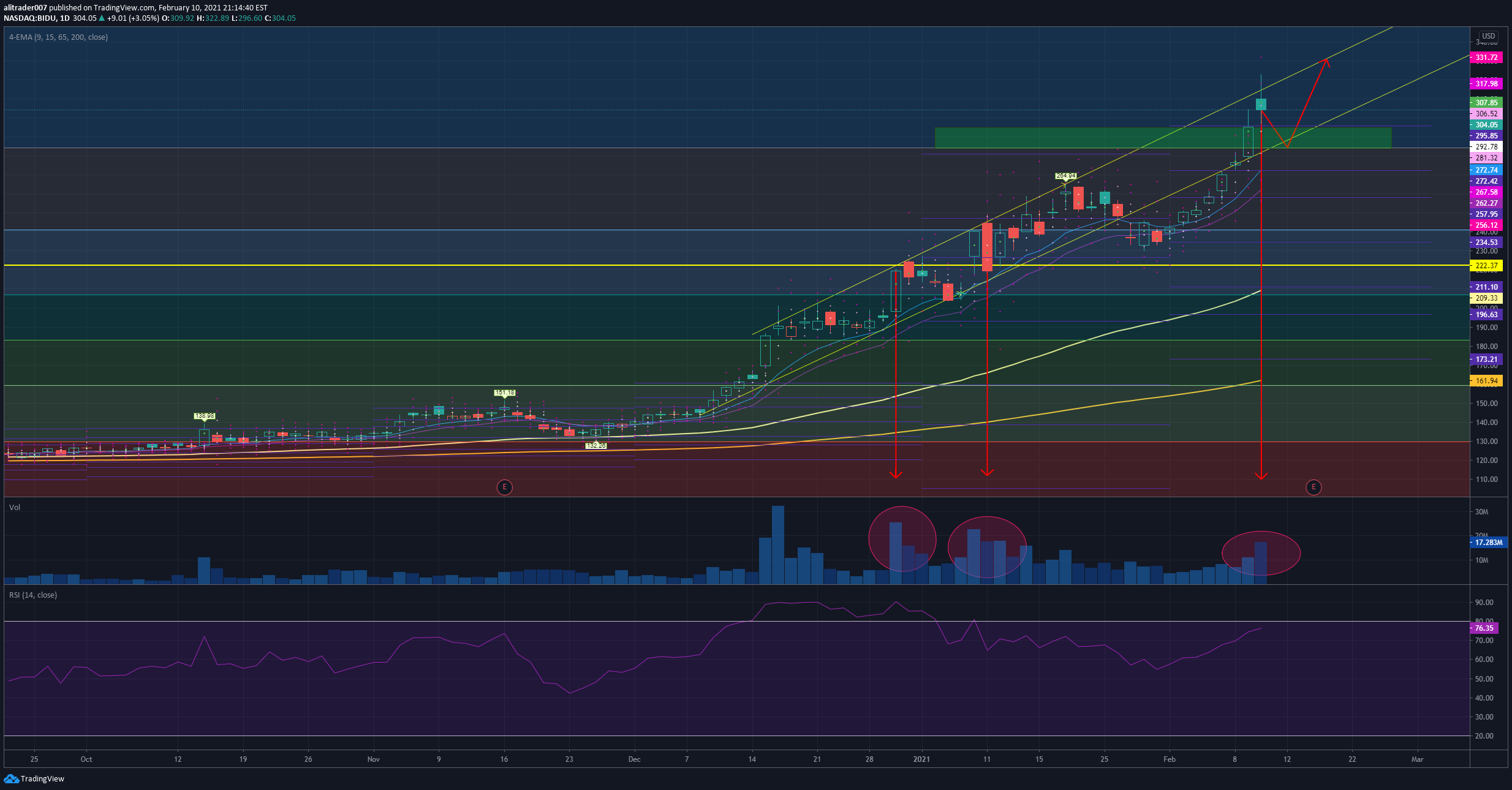
Task: Click the current price 304.05 label
Action: [1486, 125]
